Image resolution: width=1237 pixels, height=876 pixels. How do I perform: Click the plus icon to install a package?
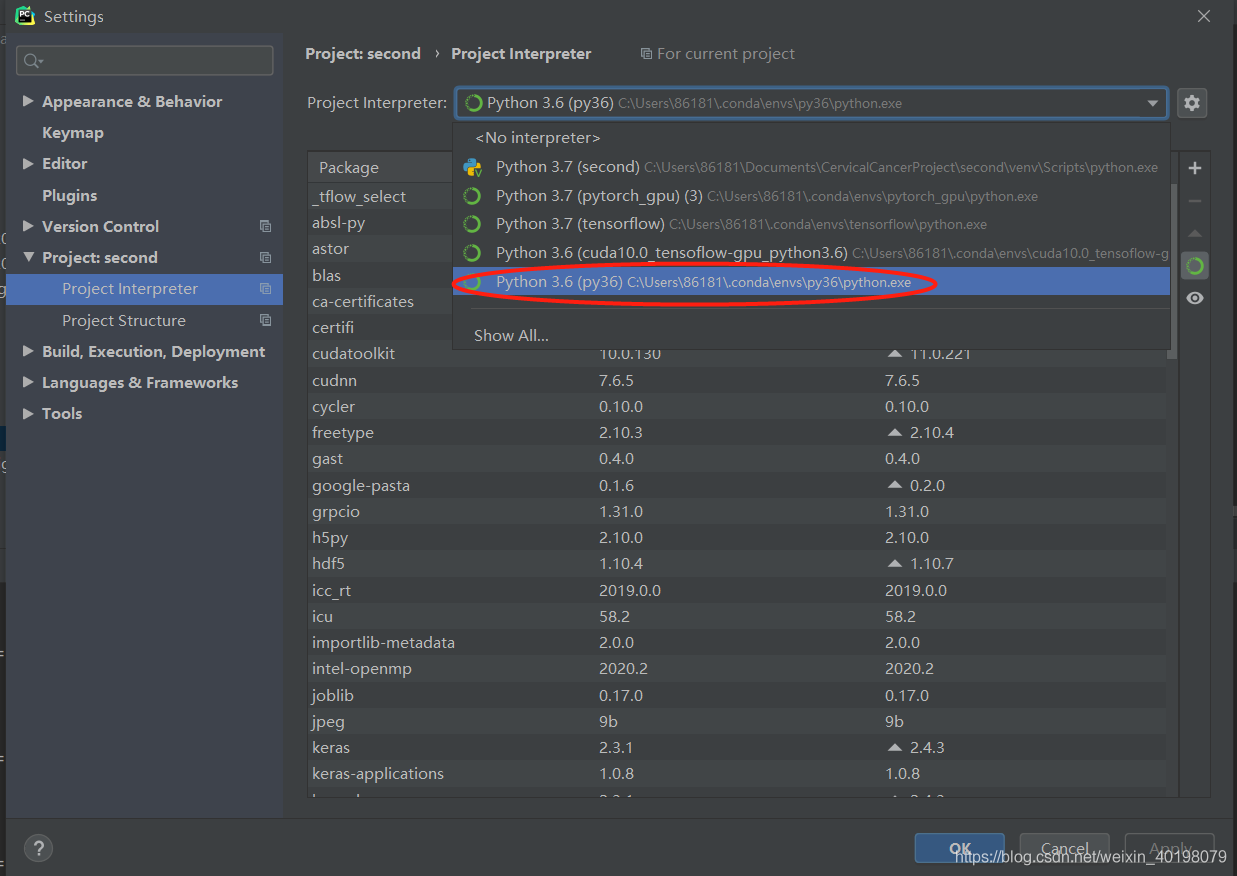coord(1195,168)
